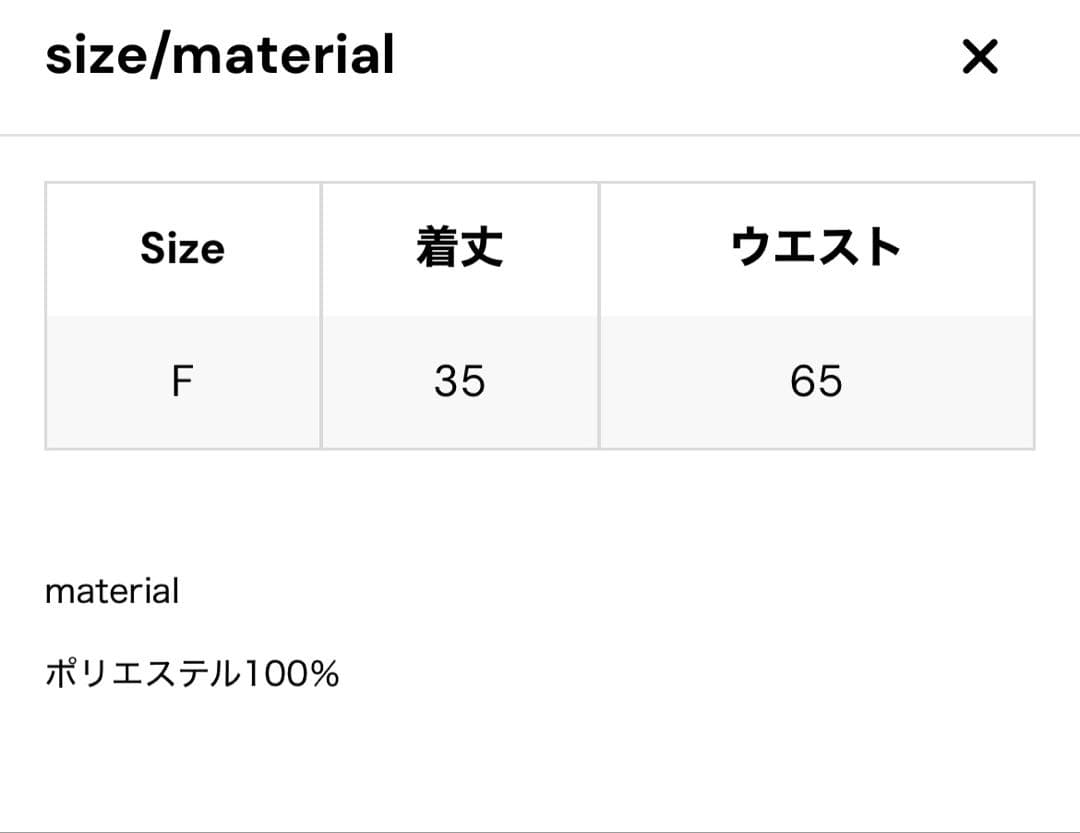1080x833 pixels.
Task: Click the 35 length value cell
Action: click(459, 381)
